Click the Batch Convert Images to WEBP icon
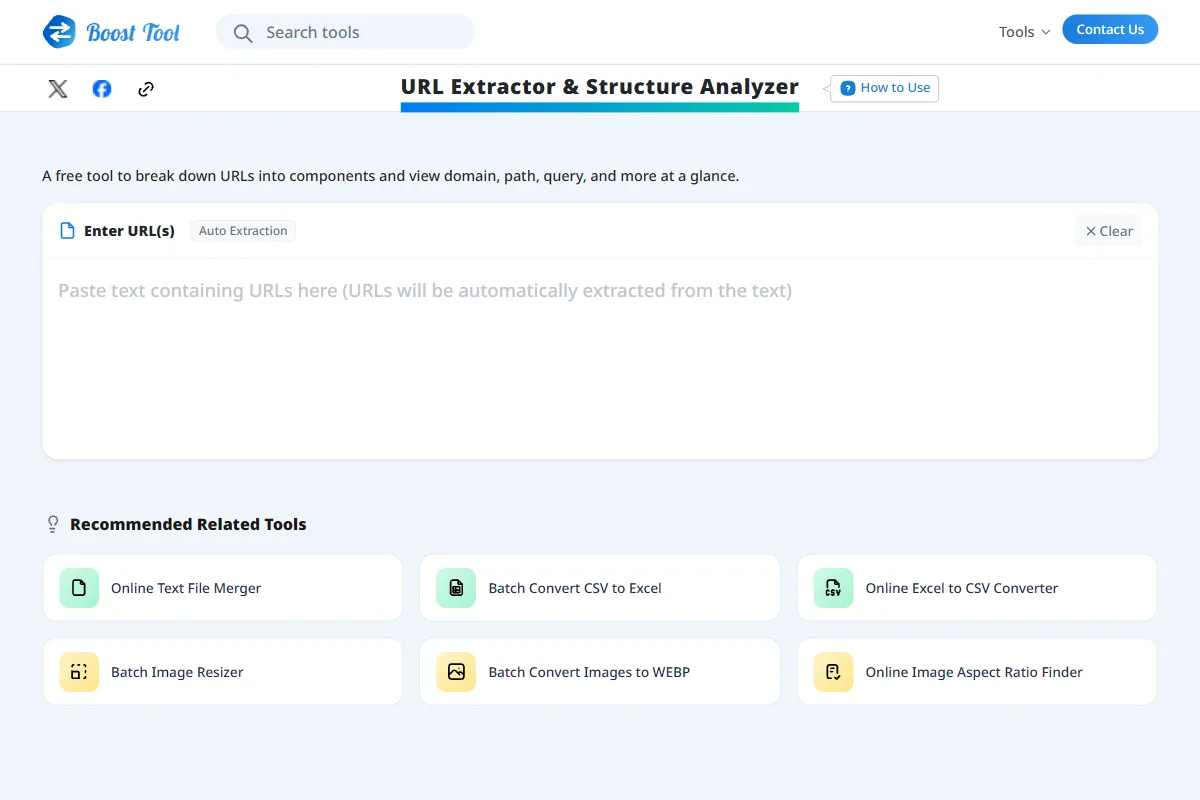This screenshot has height=800, width=1200. [x=456, y=672]
